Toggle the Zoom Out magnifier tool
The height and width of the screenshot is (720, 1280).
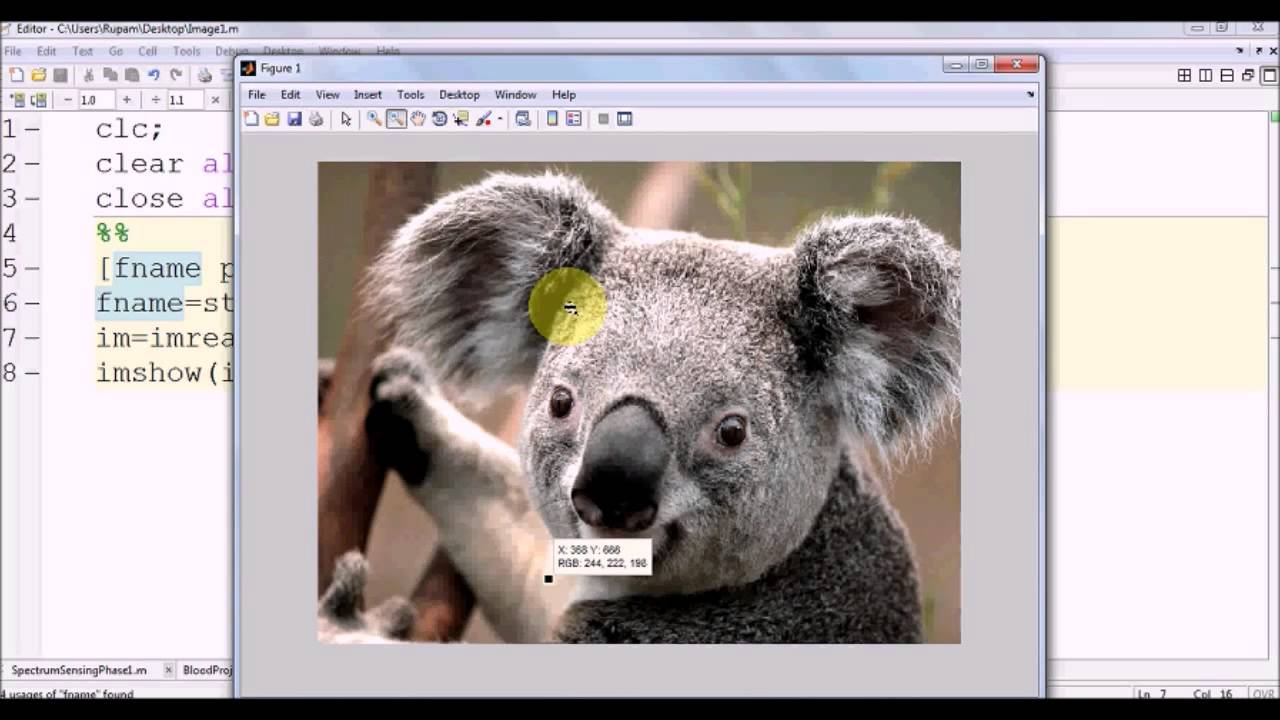coord(396,119)
